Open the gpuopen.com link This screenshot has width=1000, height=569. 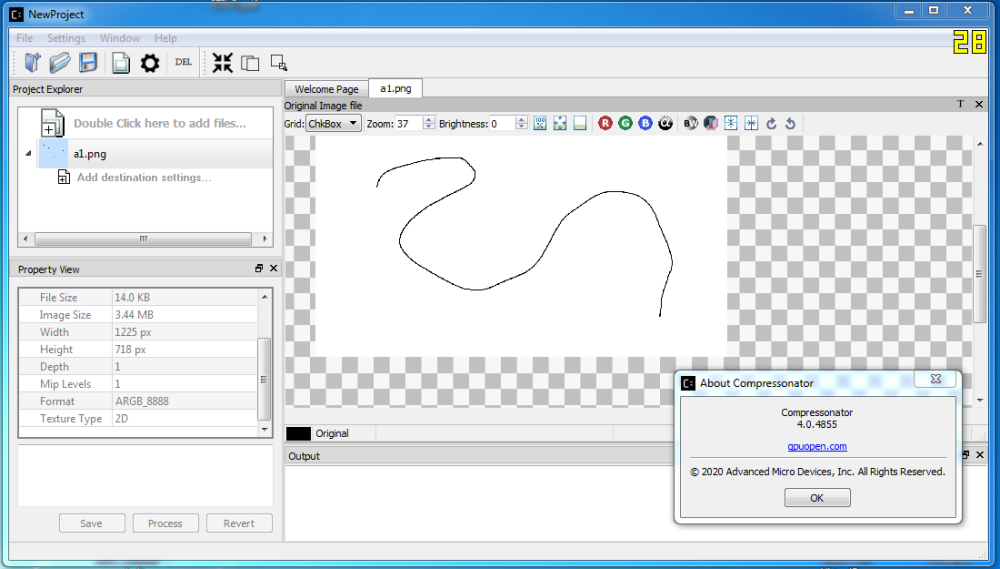tap(817, 447)
